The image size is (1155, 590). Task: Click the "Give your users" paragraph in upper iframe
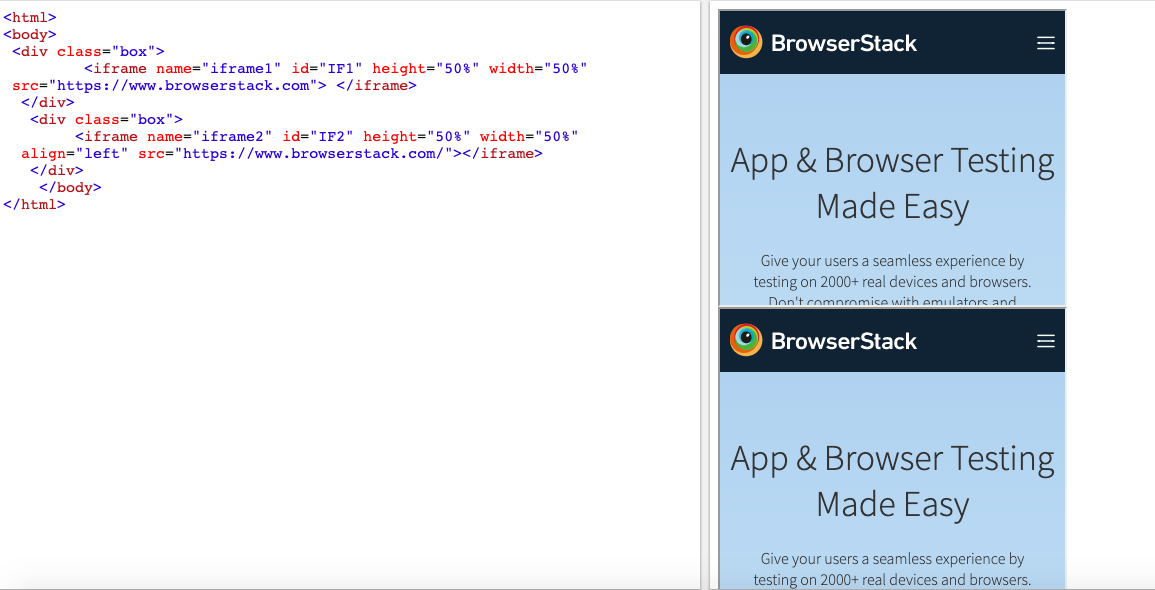coord(892,271)
